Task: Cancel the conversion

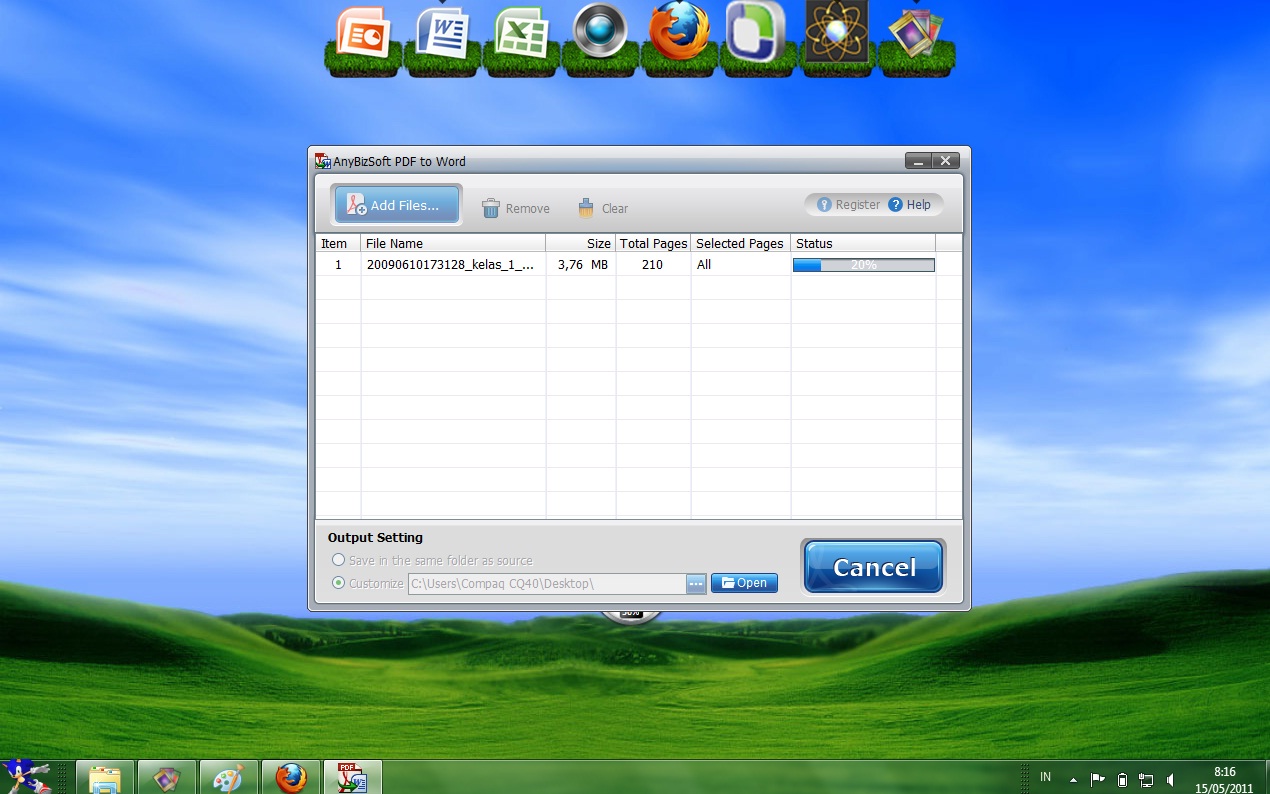Action: 874,567
